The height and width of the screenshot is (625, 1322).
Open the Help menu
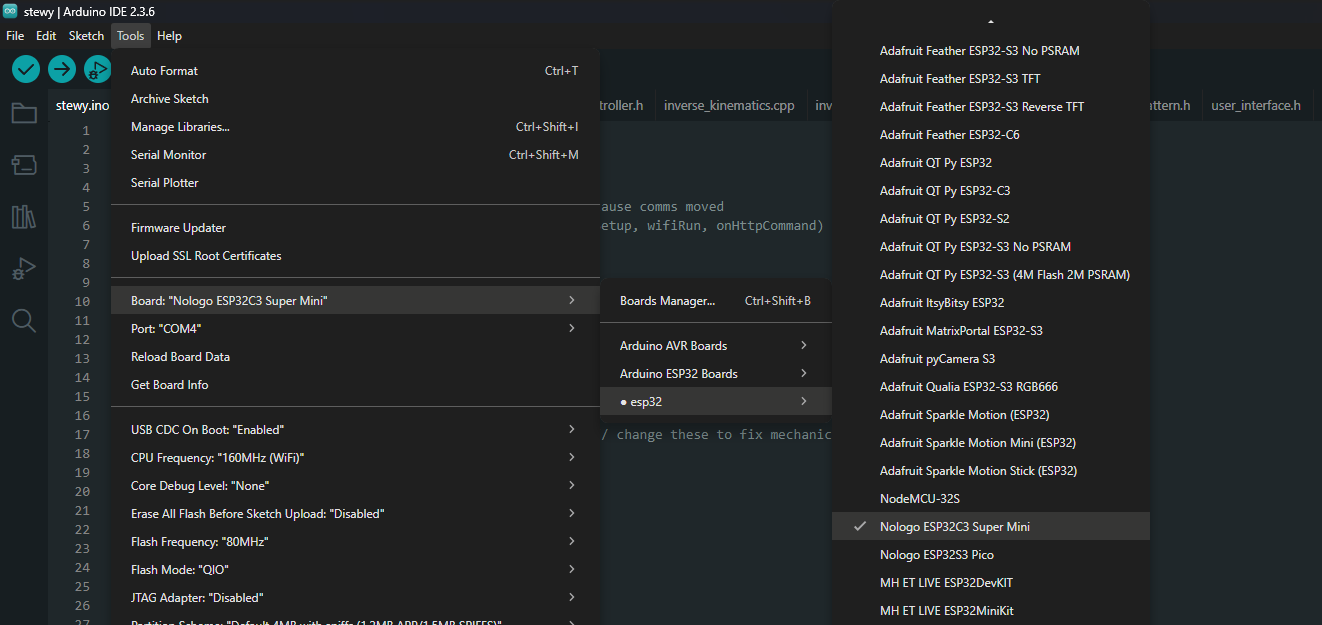pyautogui.click(x=170, y=36)
